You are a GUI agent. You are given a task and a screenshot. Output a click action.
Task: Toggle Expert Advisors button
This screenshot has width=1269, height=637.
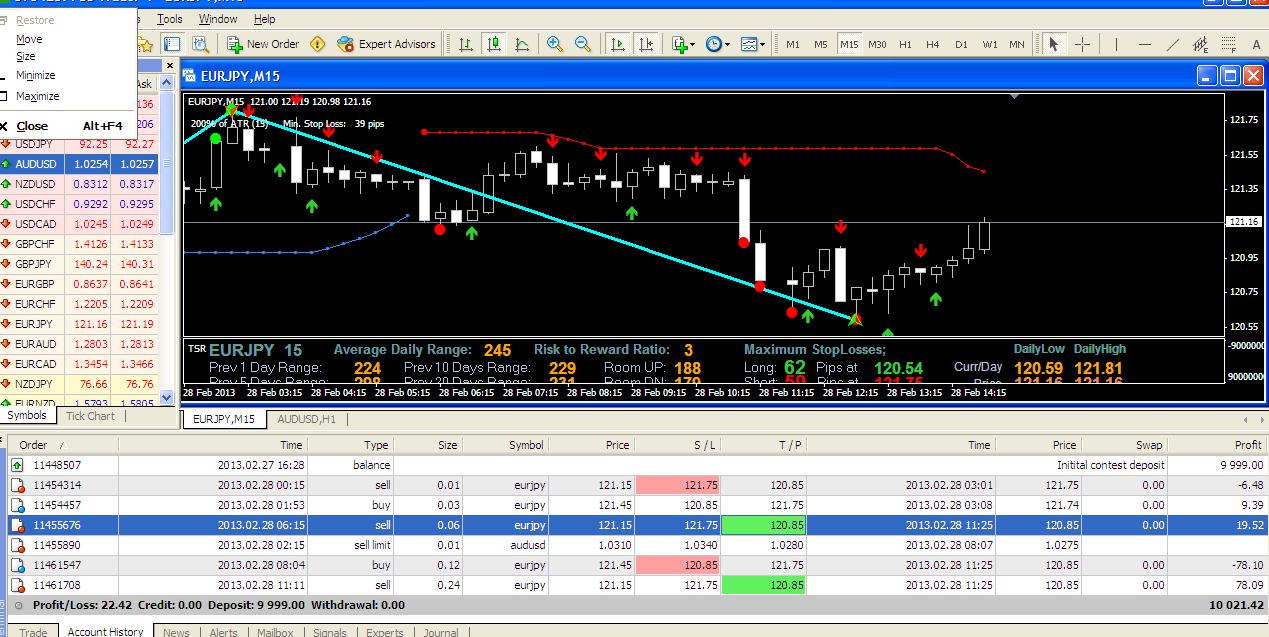387,44
